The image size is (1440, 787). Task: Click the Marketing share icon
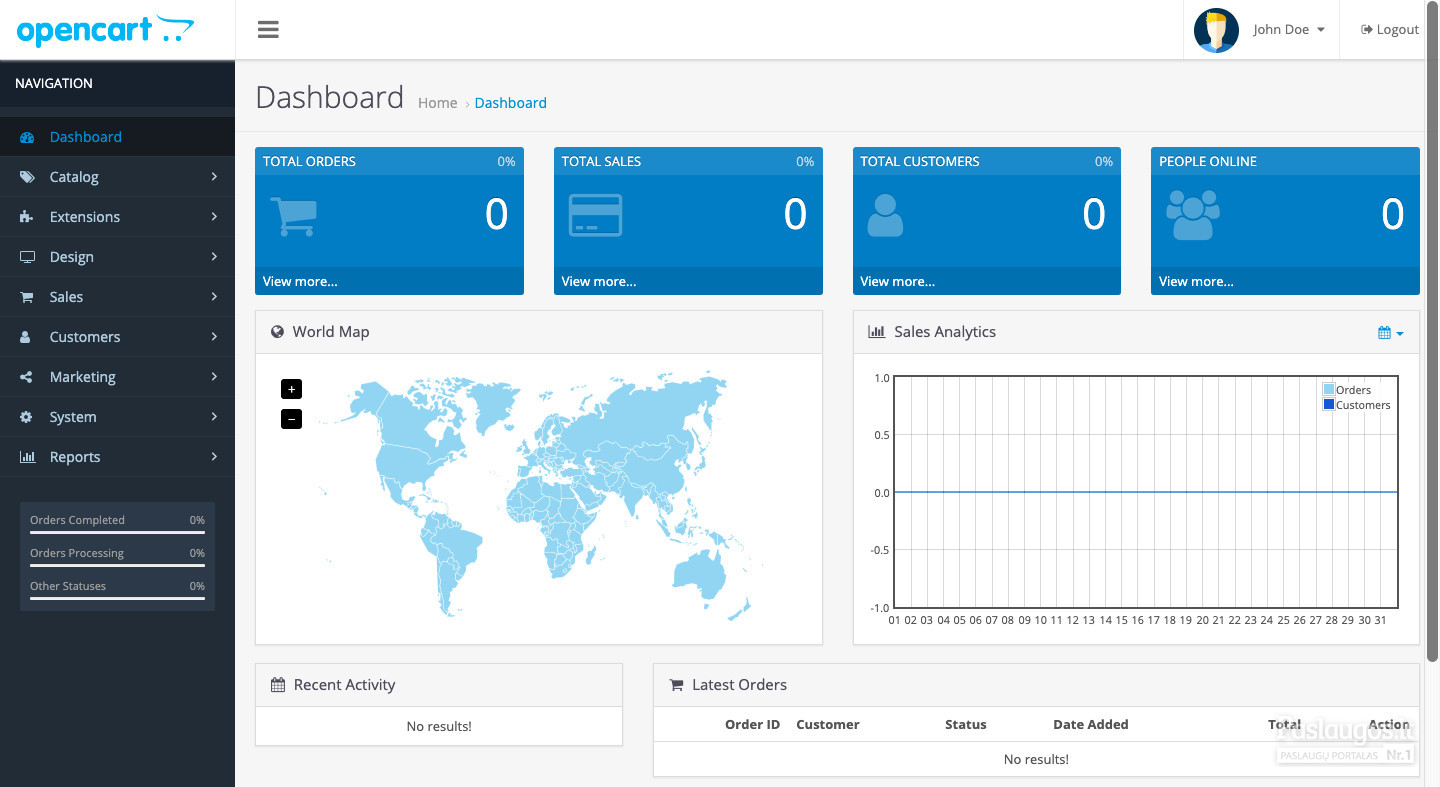(27, 377)
